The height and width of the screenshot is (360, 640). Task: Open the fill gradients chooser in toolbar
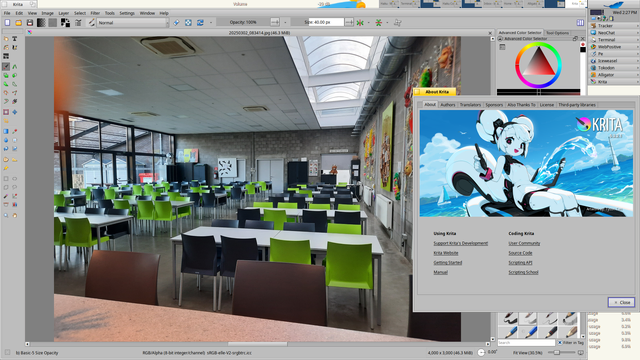(x=41, y=23)
